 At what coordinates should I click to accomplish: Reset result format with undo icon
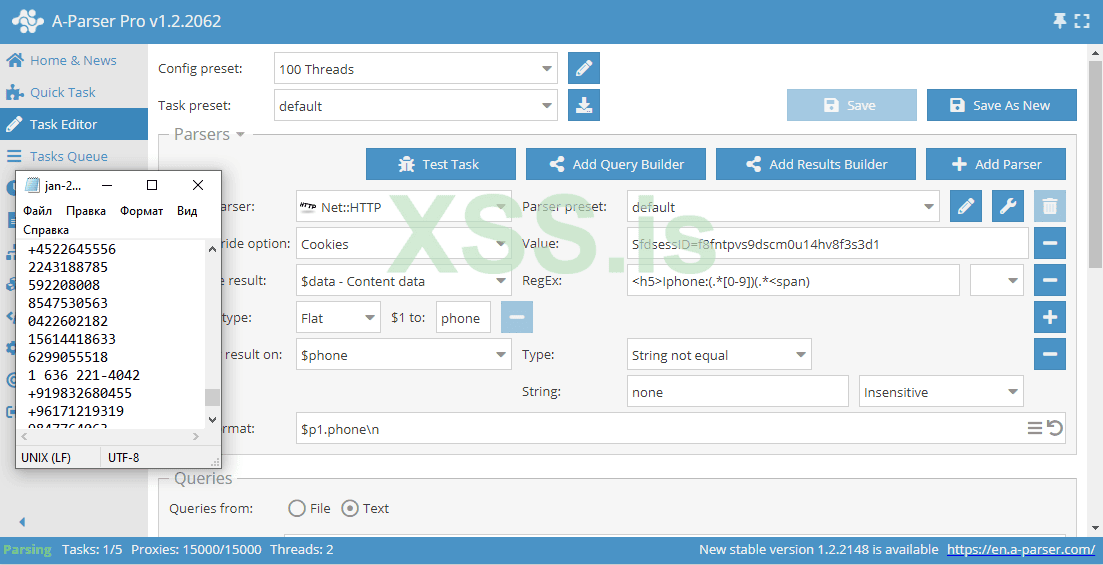click(x=1054, y=428)
